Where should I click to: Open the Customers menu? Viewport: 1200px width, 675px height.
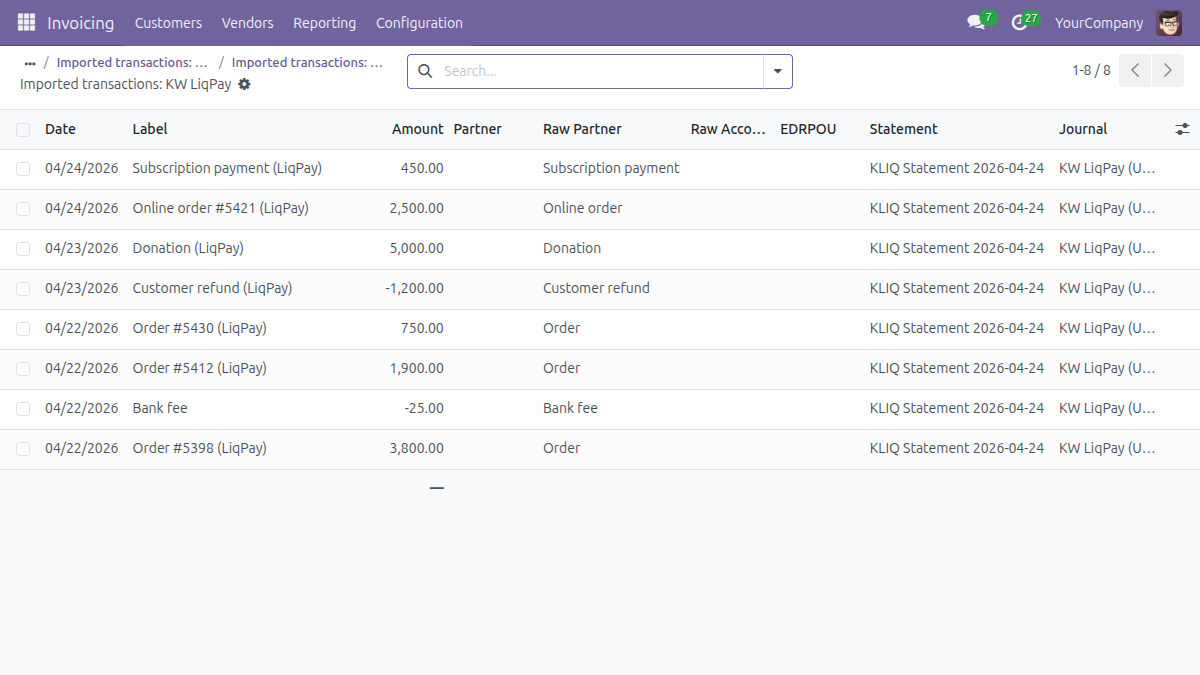coord(168,22)
